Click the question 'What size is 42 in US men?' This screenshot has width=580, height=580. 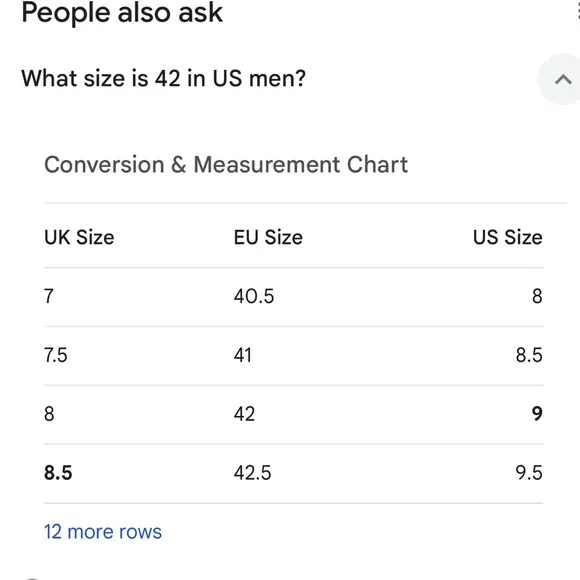[x=163, y=78]
